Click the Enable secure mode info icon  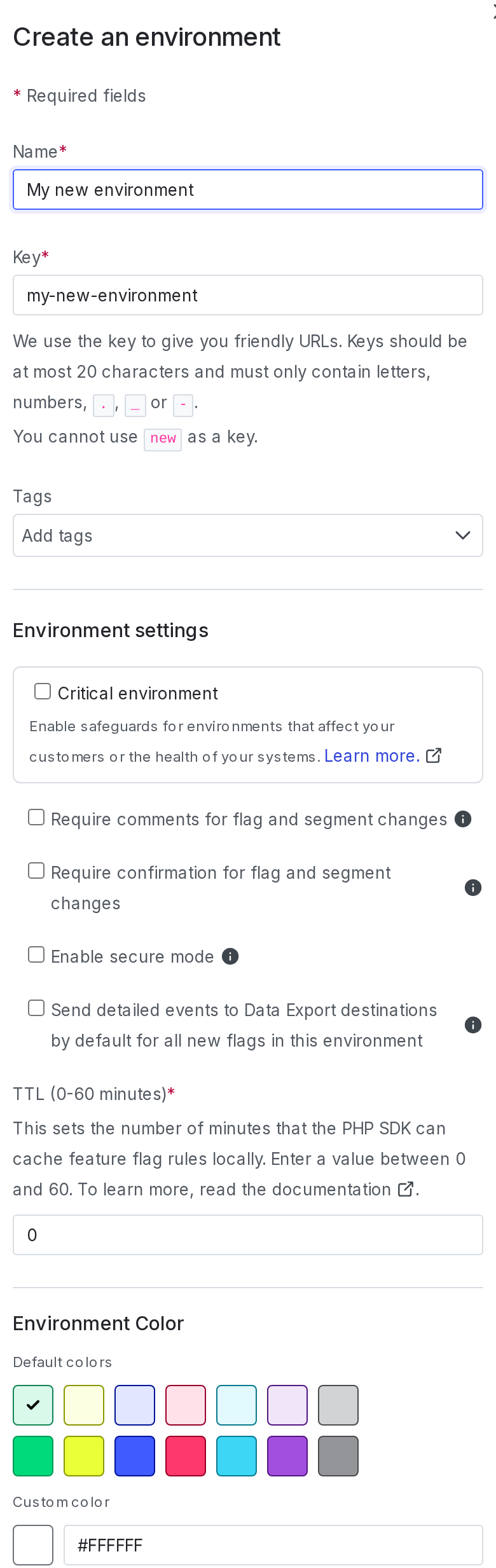230,956
